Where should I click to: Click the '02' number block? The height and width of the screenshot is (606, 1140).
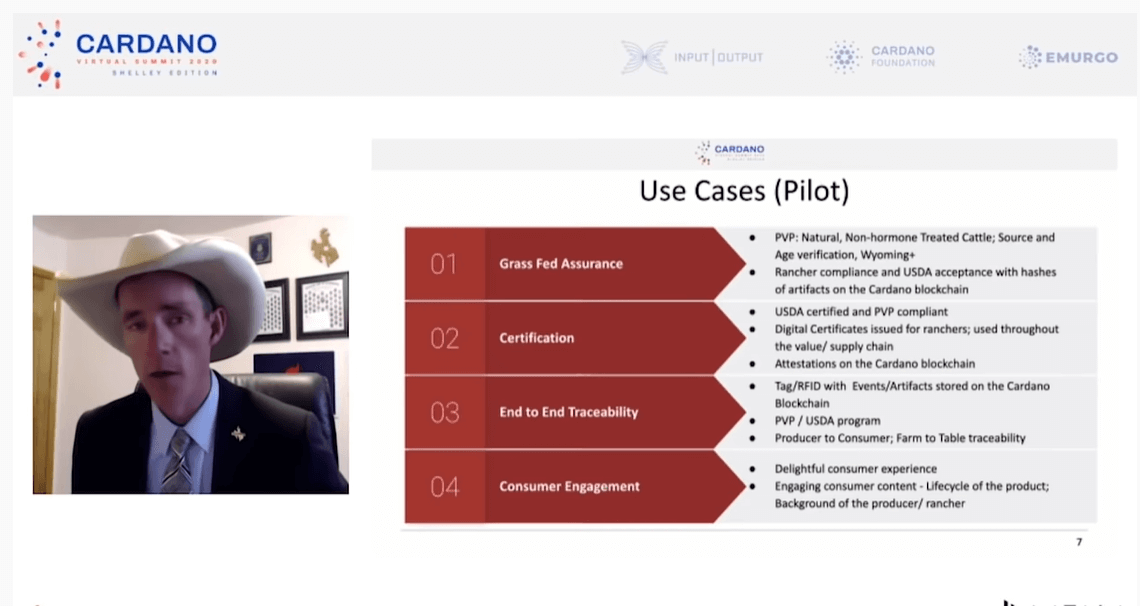444,338
